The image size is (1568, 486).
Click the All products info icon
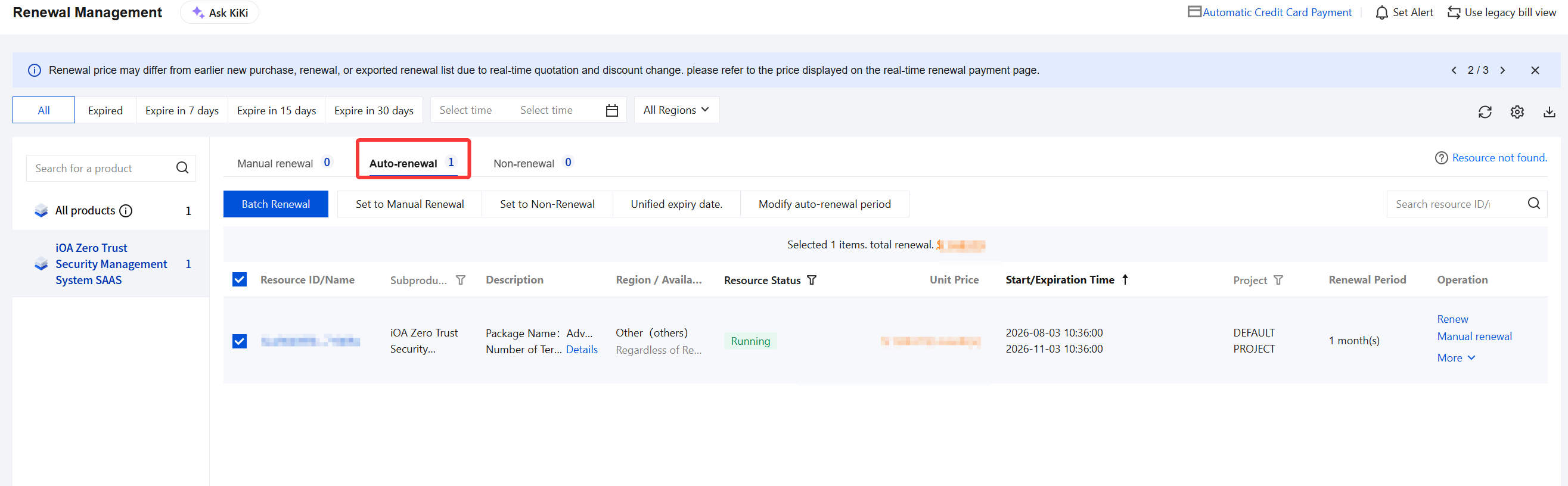[x=126, y=211]
